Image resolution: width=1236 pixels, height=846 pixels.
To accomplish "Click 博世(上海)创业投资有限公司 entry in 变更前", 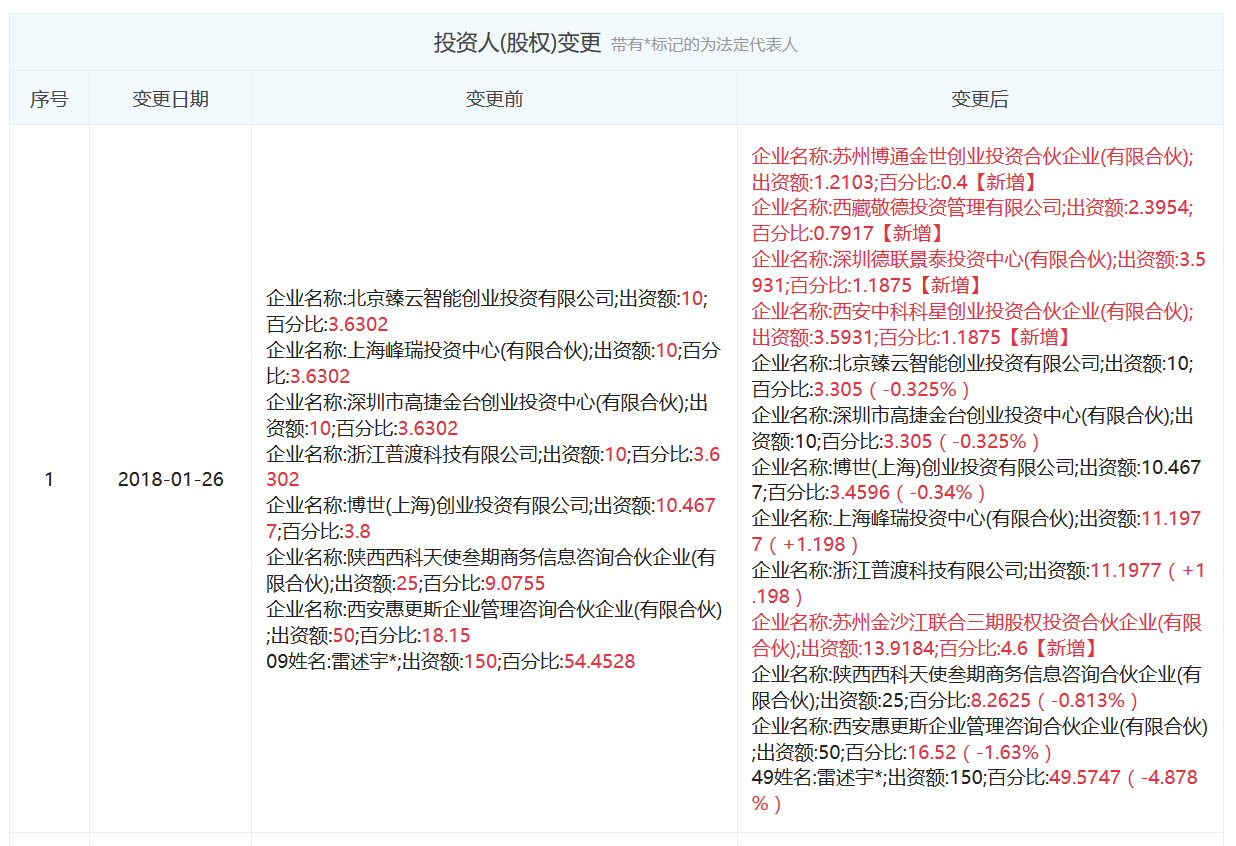I will pyautogui.click(x=491, y=519).
